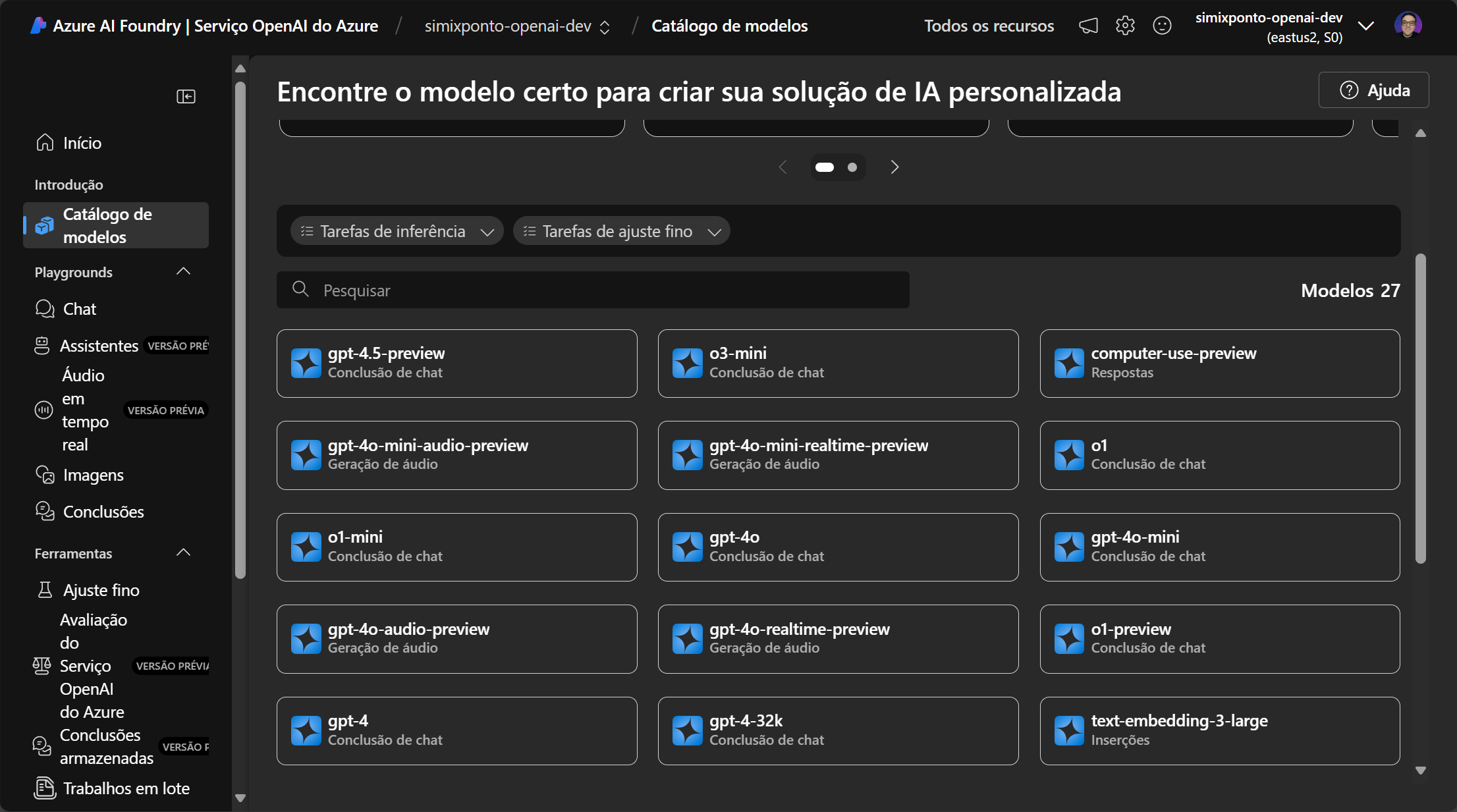Open the user profile avatar

pos(1408,26)
